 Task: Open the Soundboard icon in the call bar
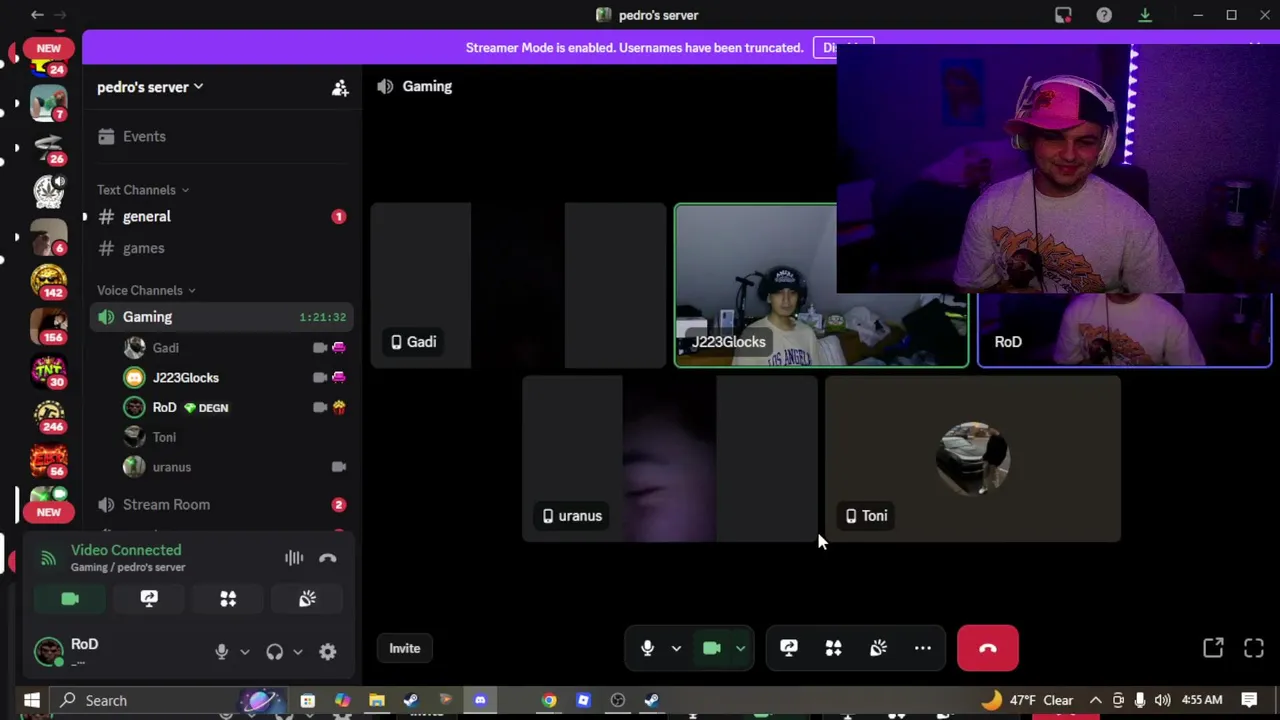coord(878,648)
